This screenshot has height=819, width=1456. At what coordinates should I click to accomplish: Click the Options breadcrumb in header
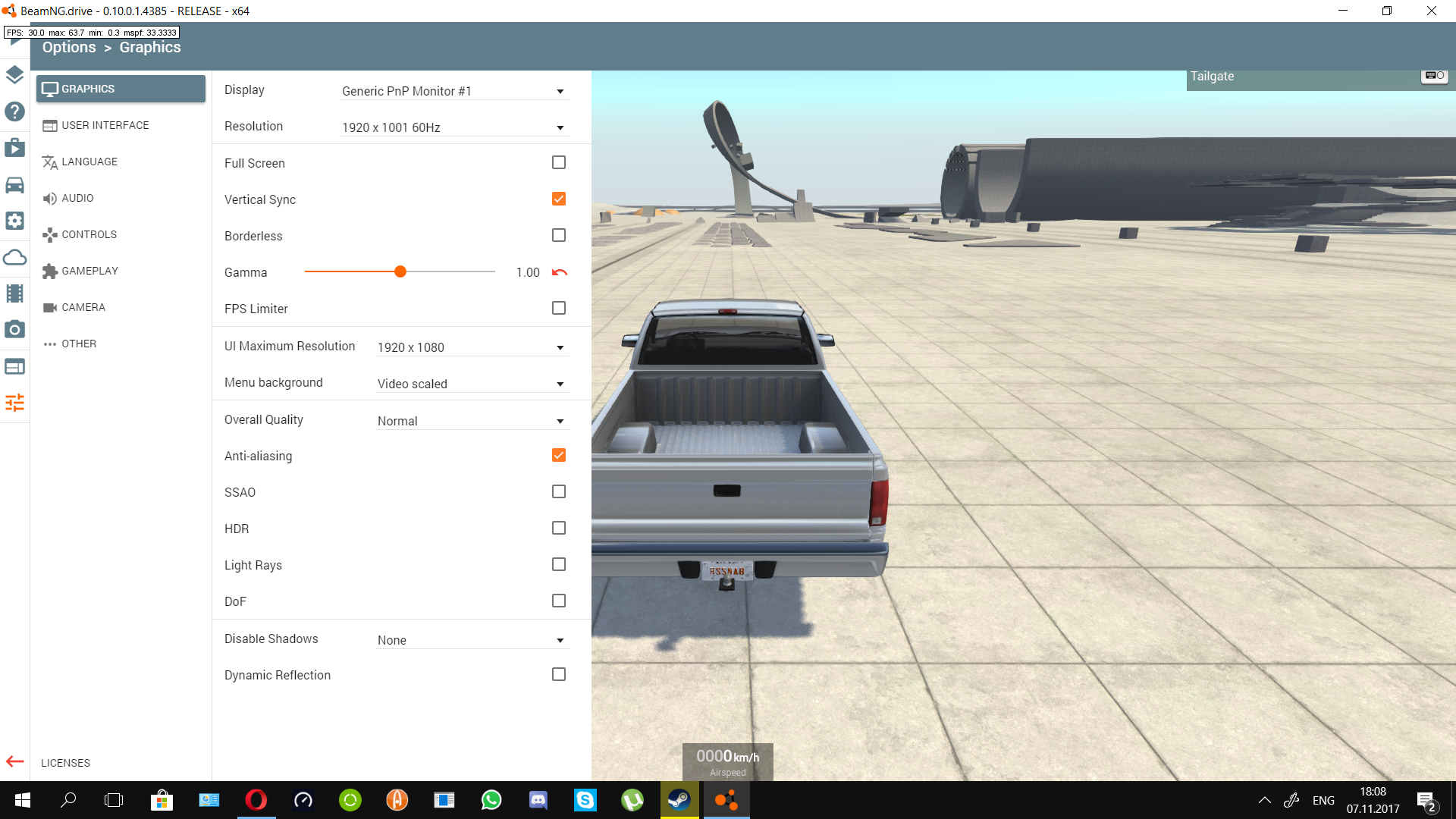click(69, 47)
